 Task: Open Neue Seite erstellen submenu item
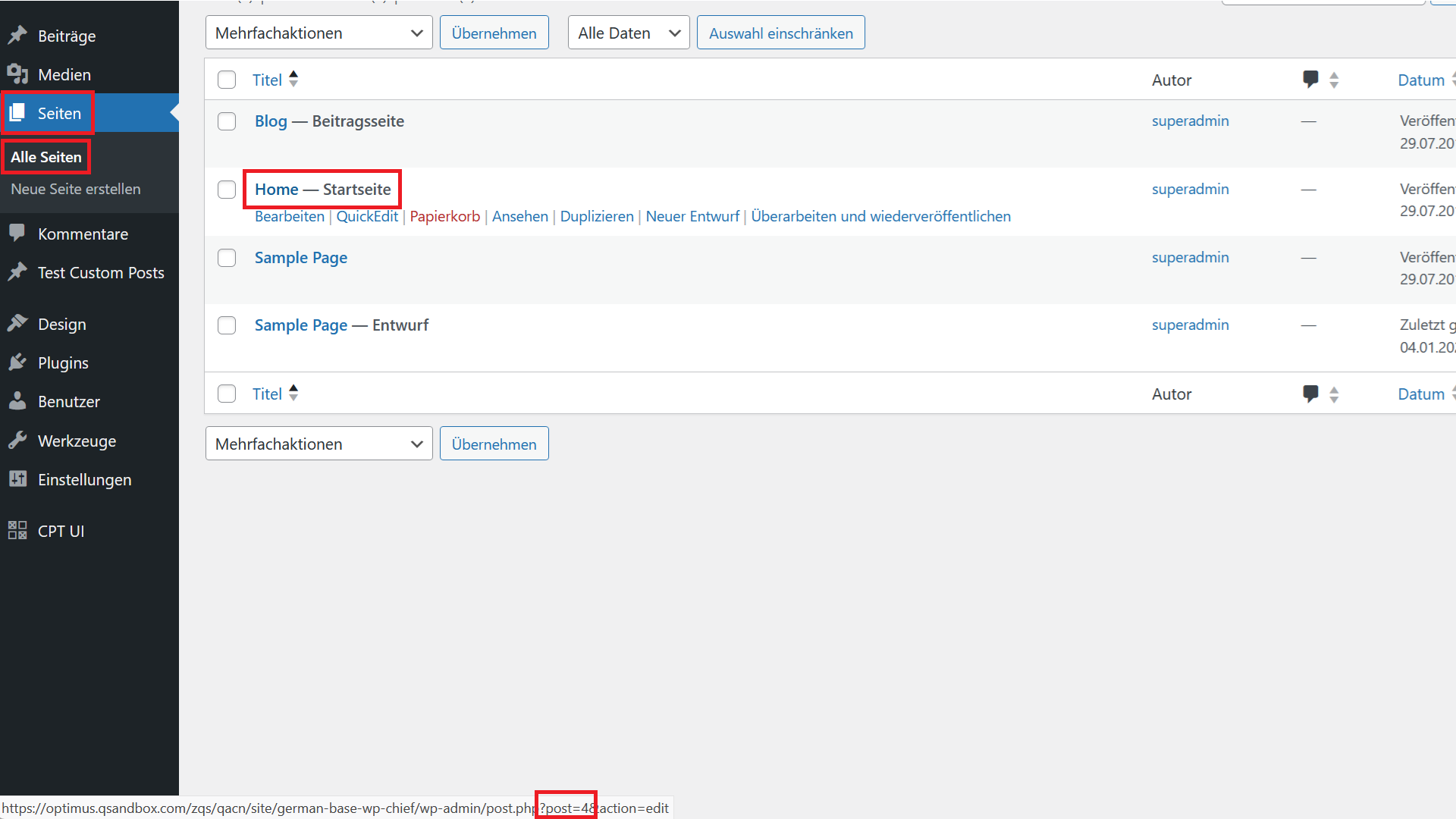coord(76,189)
